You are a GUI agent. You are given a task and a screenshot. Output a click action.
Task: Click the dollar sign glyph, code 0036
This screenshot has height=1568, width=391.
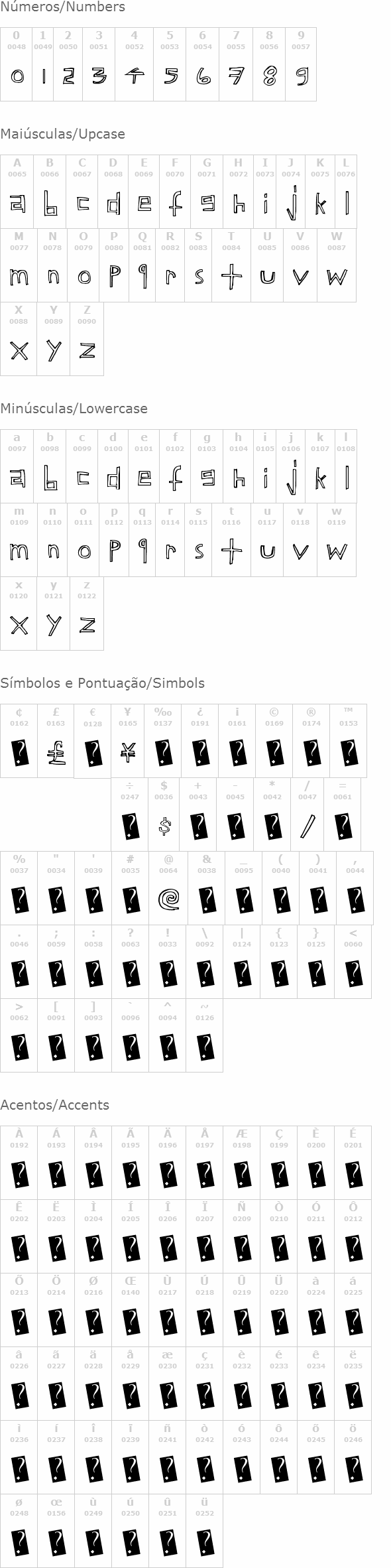click(164, 815)
